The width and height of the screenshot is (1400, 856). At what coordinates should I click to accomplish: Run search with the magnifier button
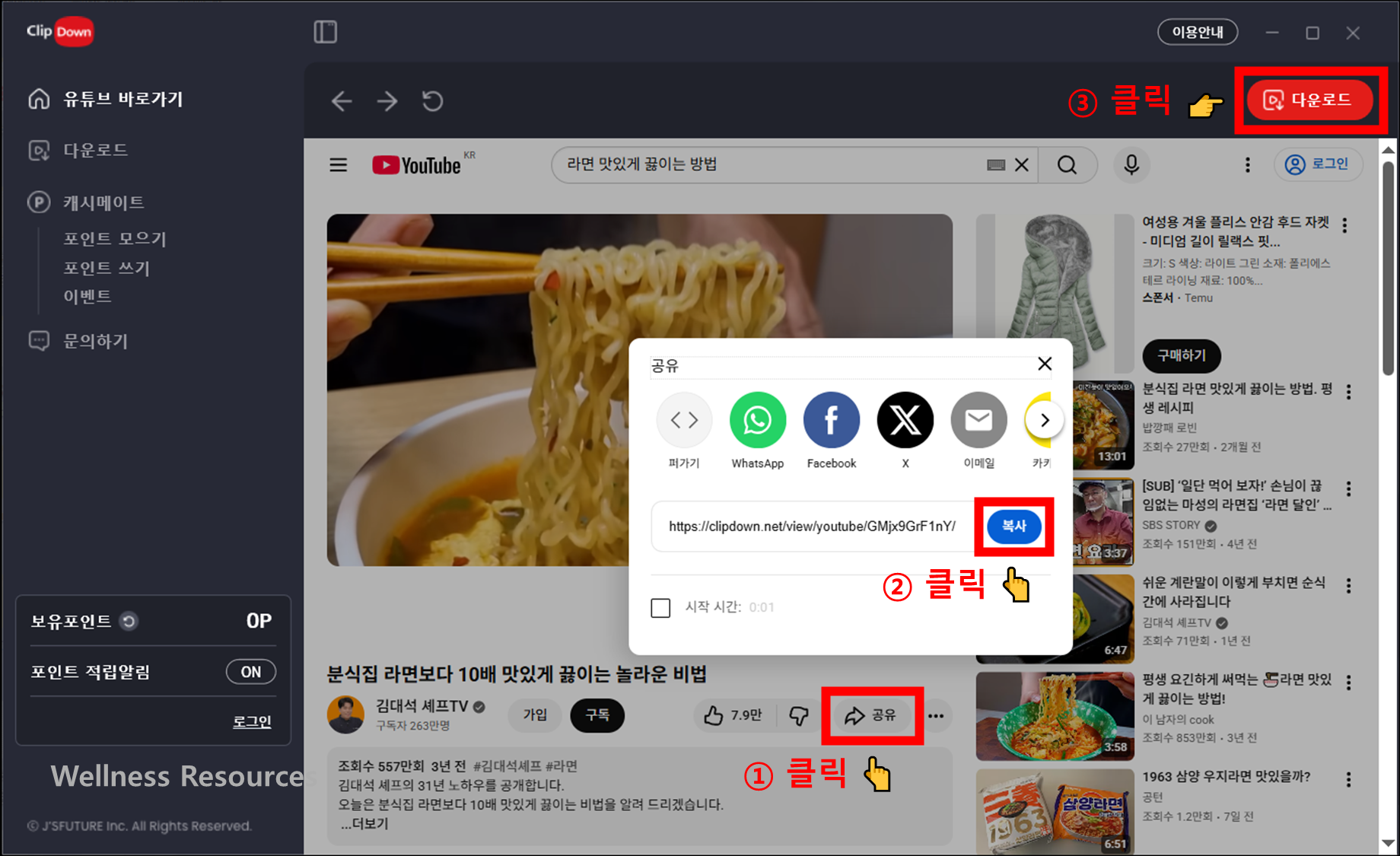click(1067, 165)
